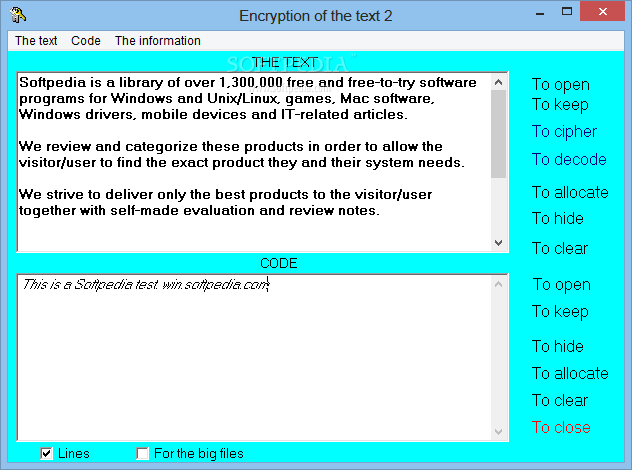The width and height of the screenshot is (632, 470).
Task: Click the red To close link
Action: pyautogui.click(x=561, y=427)
